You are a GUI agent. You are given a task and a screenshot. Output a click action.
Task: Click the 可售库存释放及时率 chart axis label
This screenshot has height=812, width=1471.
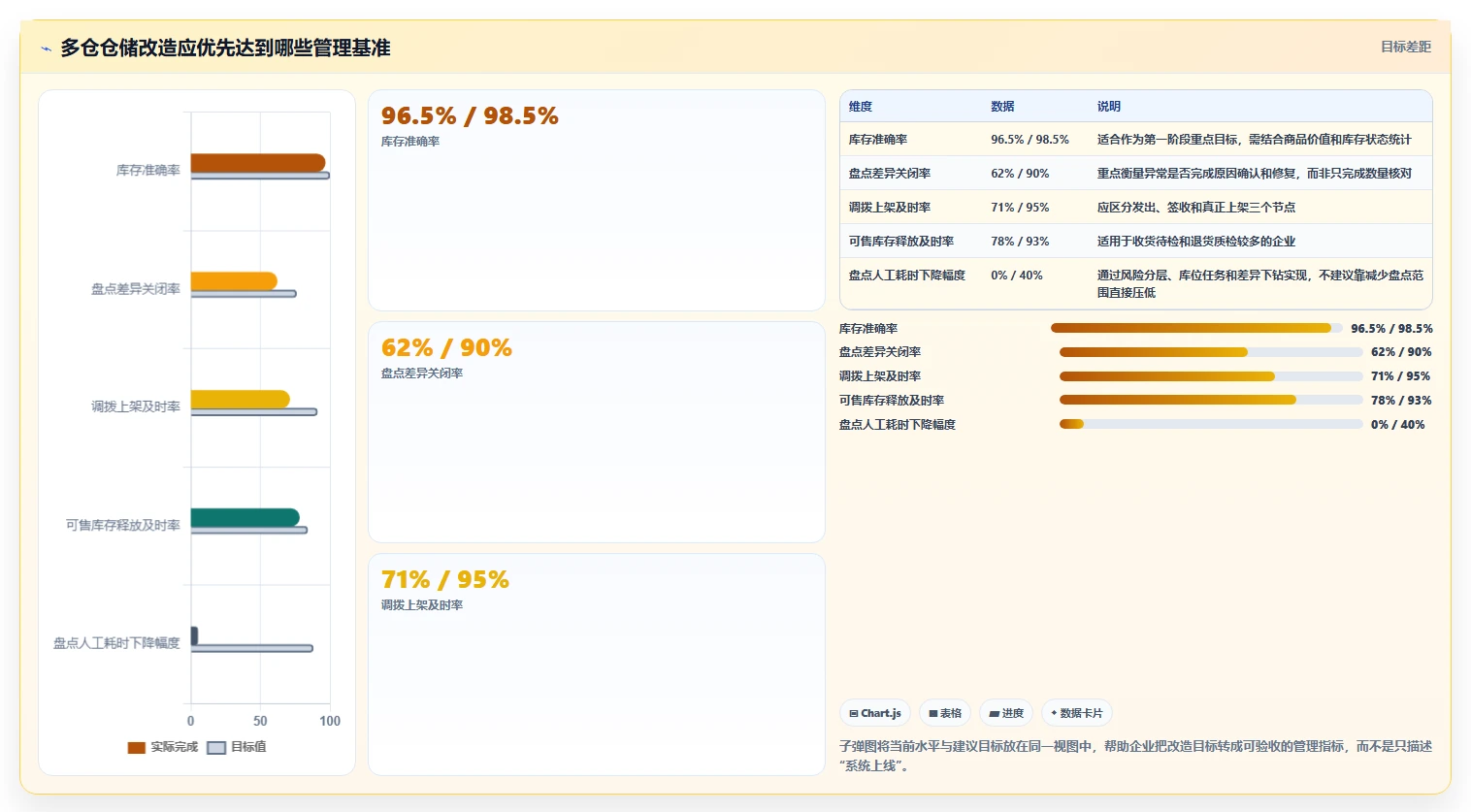[123, 525]
